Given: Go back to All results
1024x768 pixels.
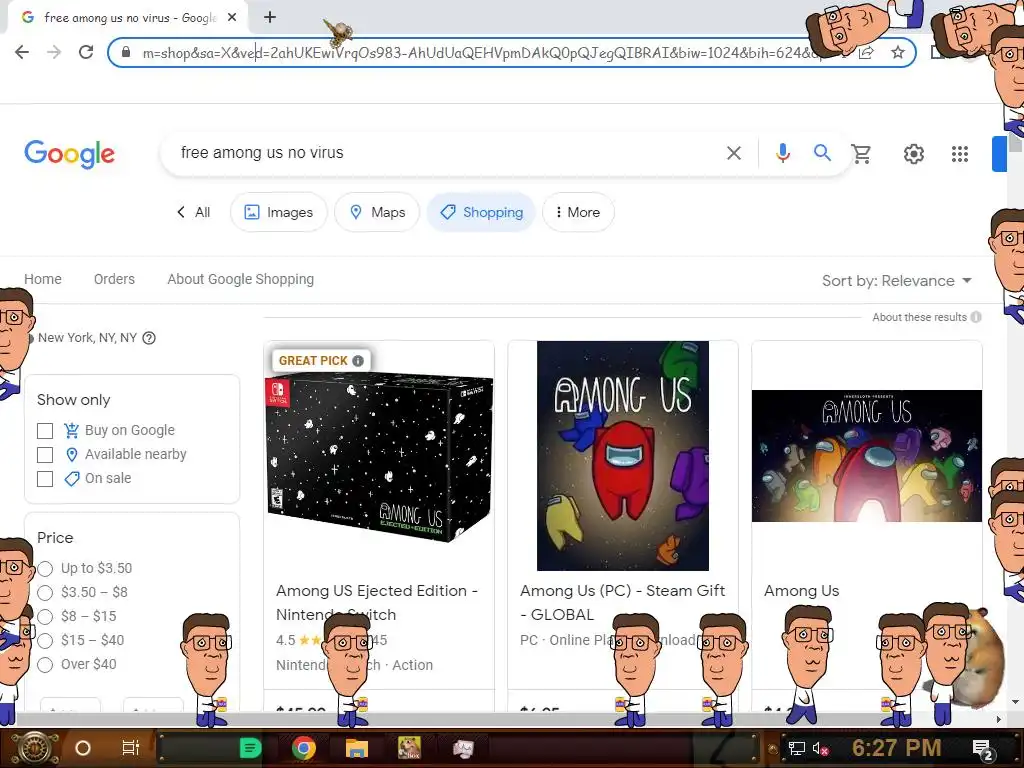Looking at the screenshot, I should (193, 212).
